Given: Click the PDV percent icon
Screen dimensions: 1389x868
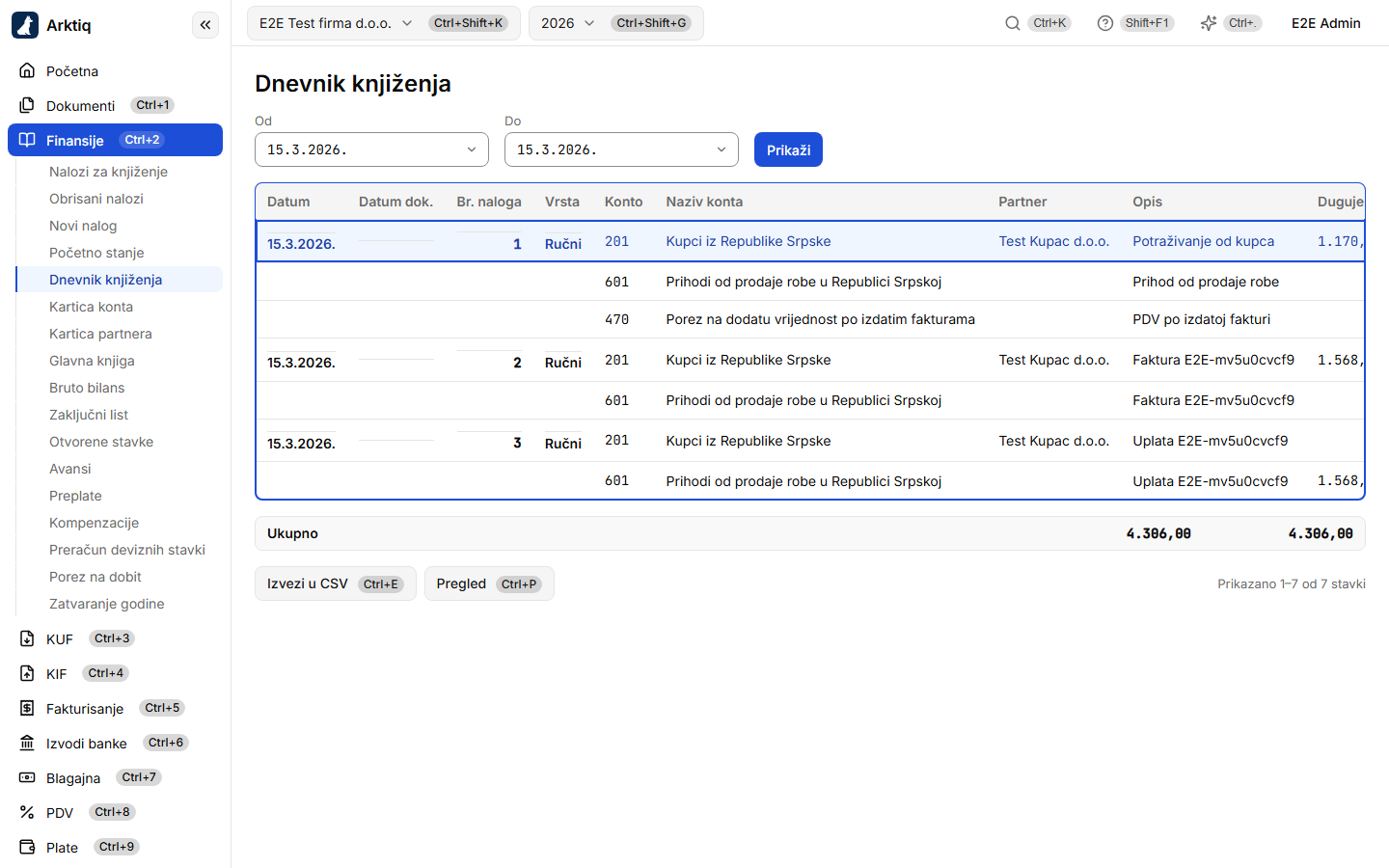Looking at the screenshot, I should pos(27,812).
